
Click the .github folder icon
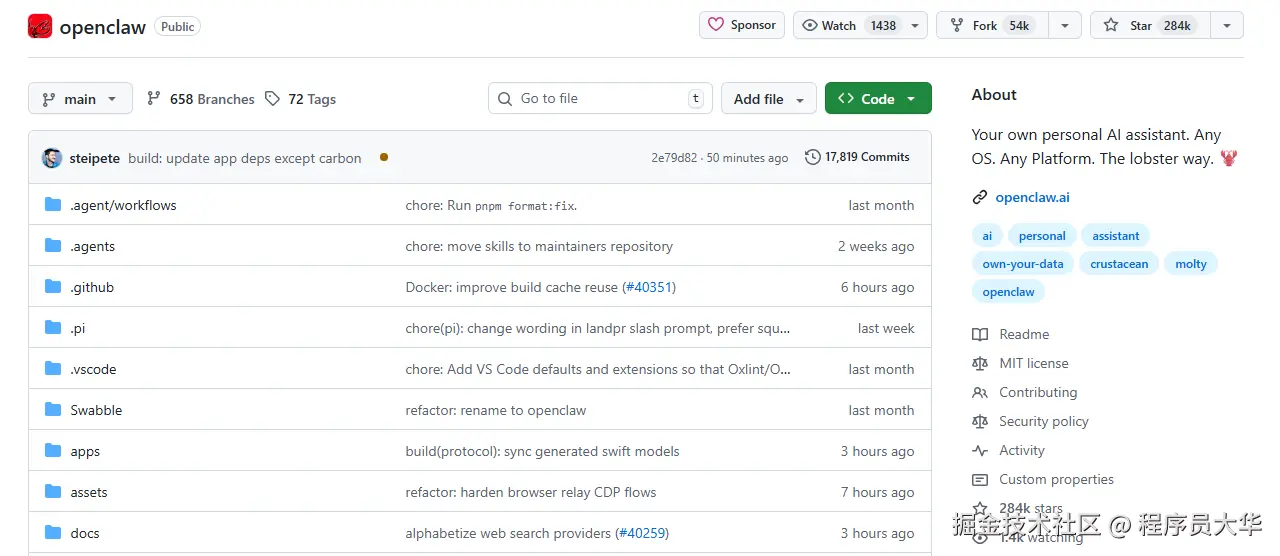53,287
